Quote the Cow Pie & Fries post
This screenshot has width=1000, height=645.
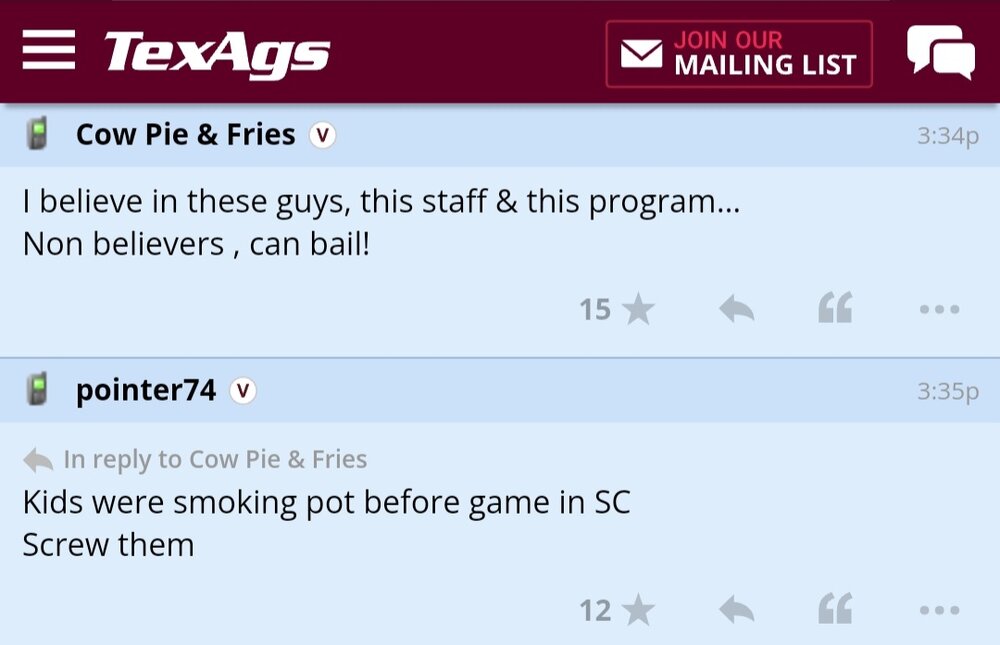tap(835, 309)
